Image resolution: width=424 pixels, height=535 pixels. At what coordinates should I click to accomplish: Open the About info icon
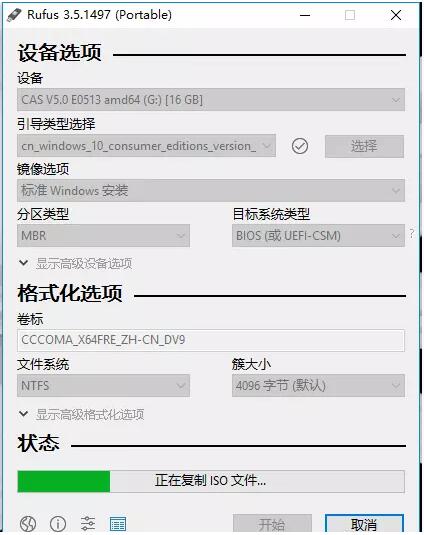[x=58, y=523]
